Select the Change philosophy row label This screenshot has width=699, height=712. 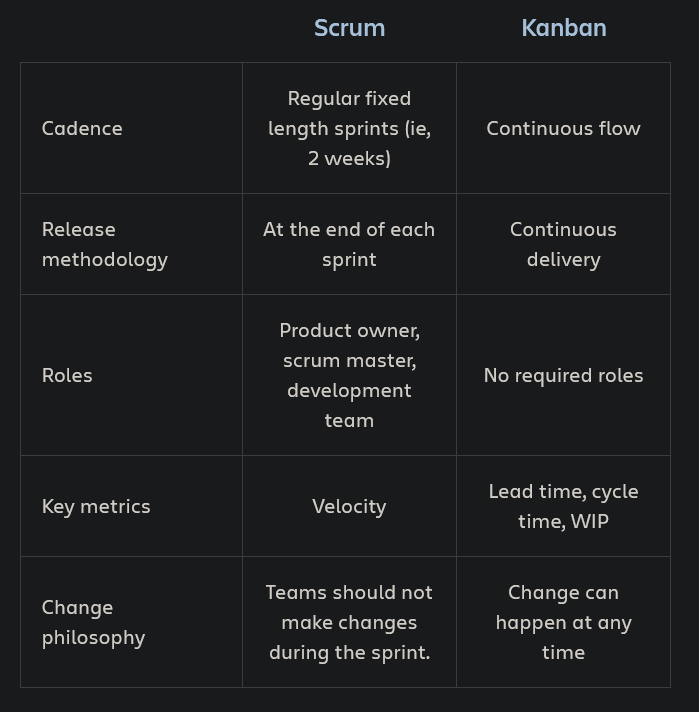pyautogui.click(x=93, y=623)
